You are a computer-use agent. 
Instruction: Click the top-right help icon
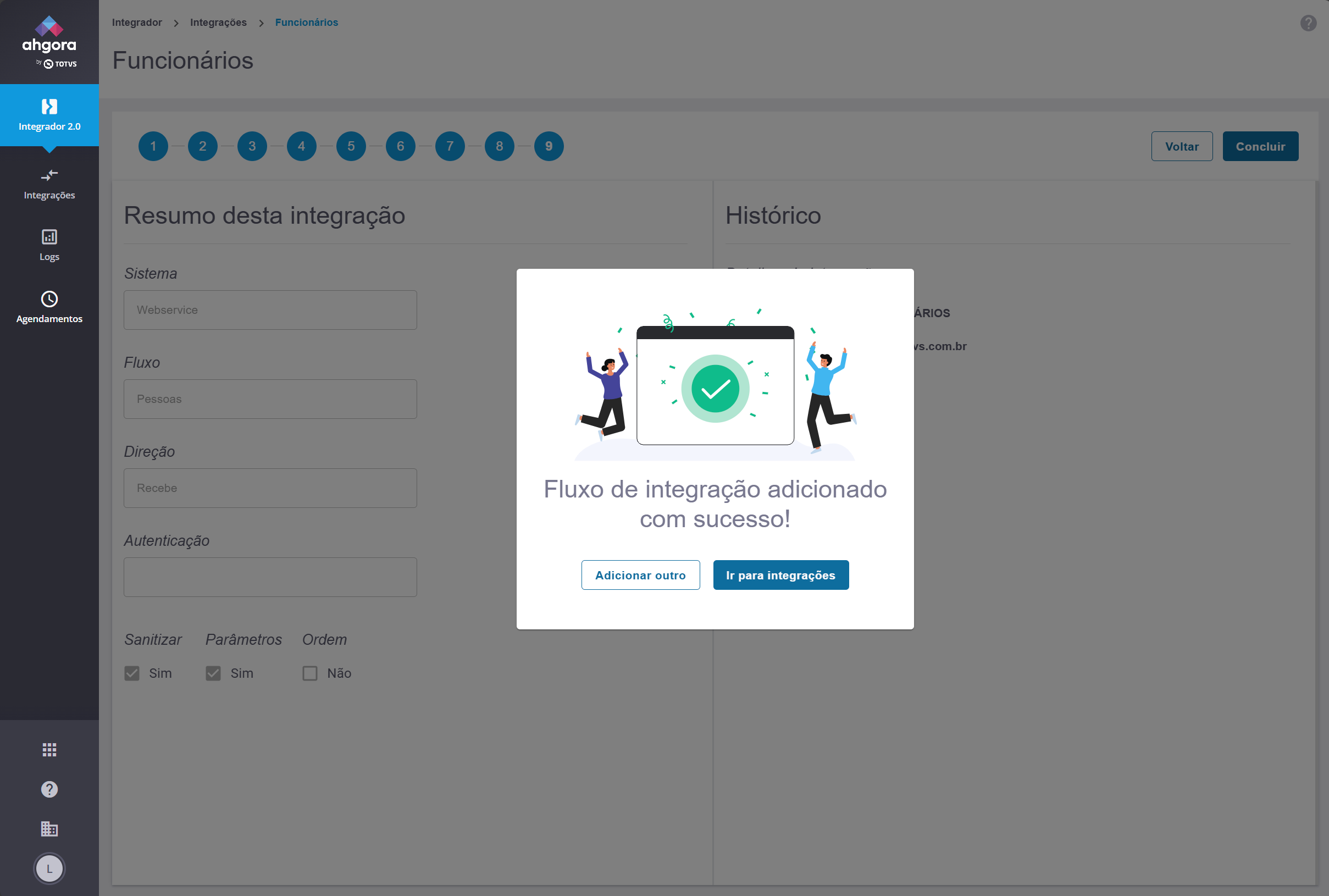tap(1308, 23)
